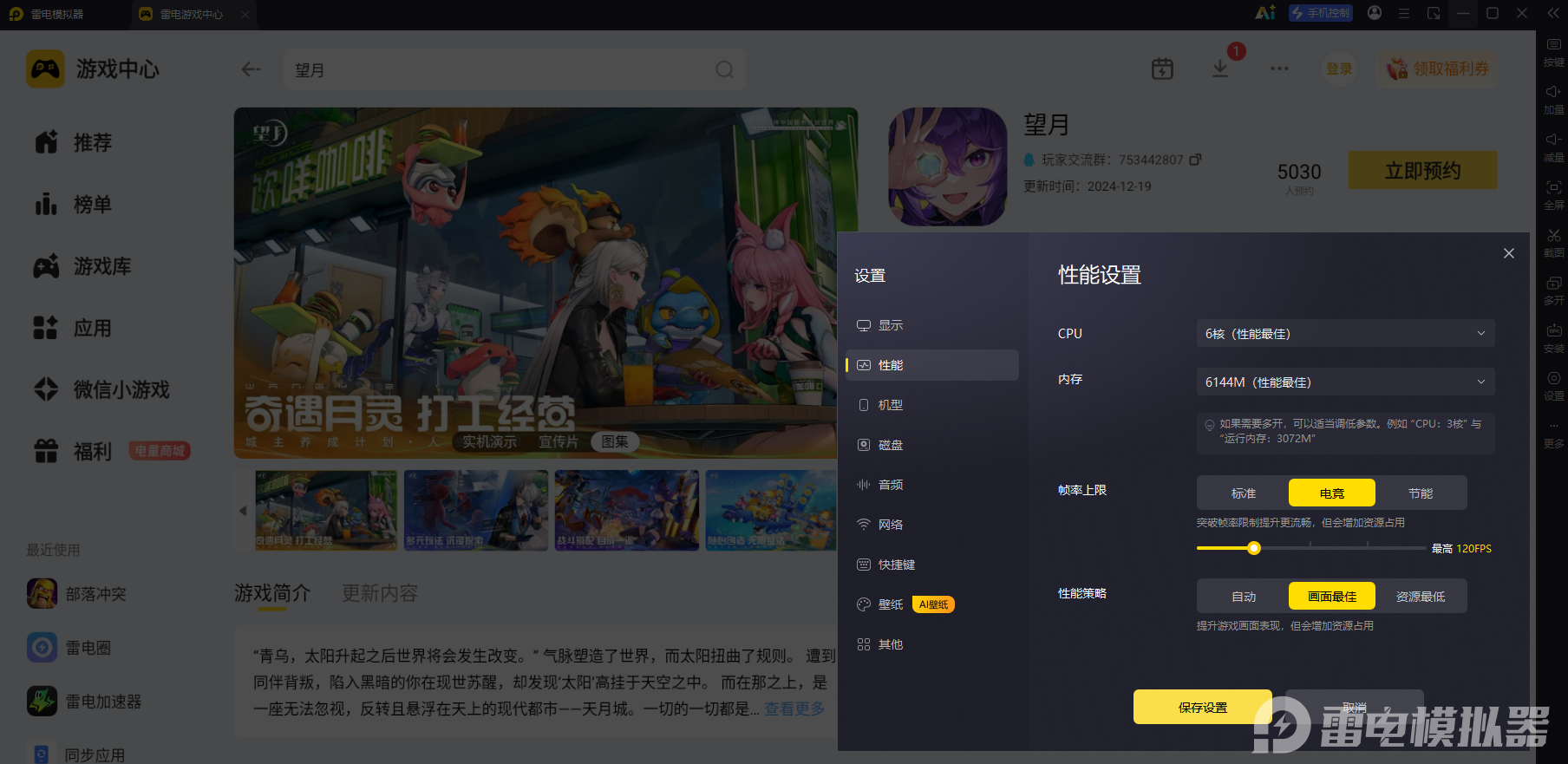Open the Display settings category
Image resolution: width=1568 pixels, height=764 pixels.
(932, 325)
